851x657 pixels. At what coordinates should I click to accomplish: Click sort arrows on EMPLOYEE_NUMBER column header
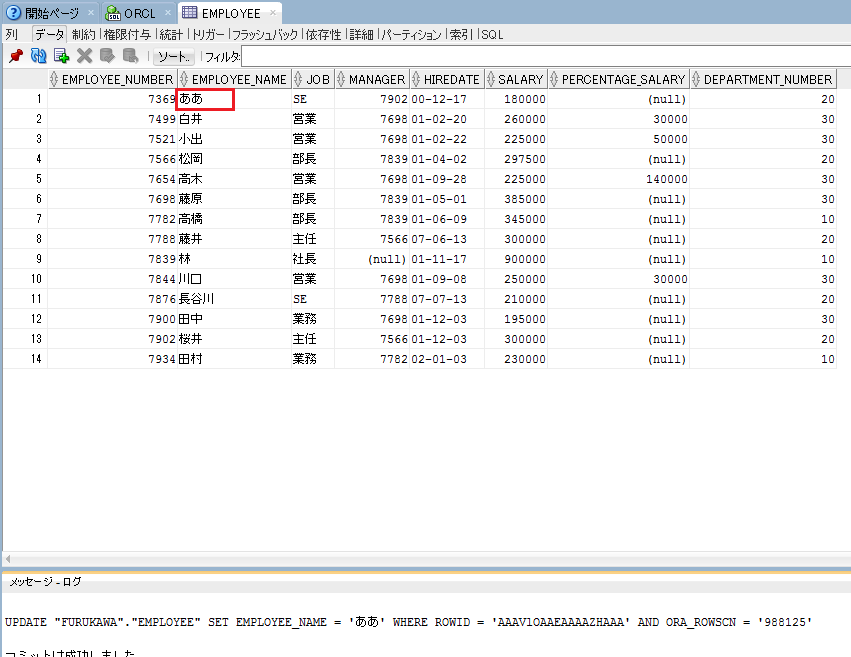click(x=54, y=79)
